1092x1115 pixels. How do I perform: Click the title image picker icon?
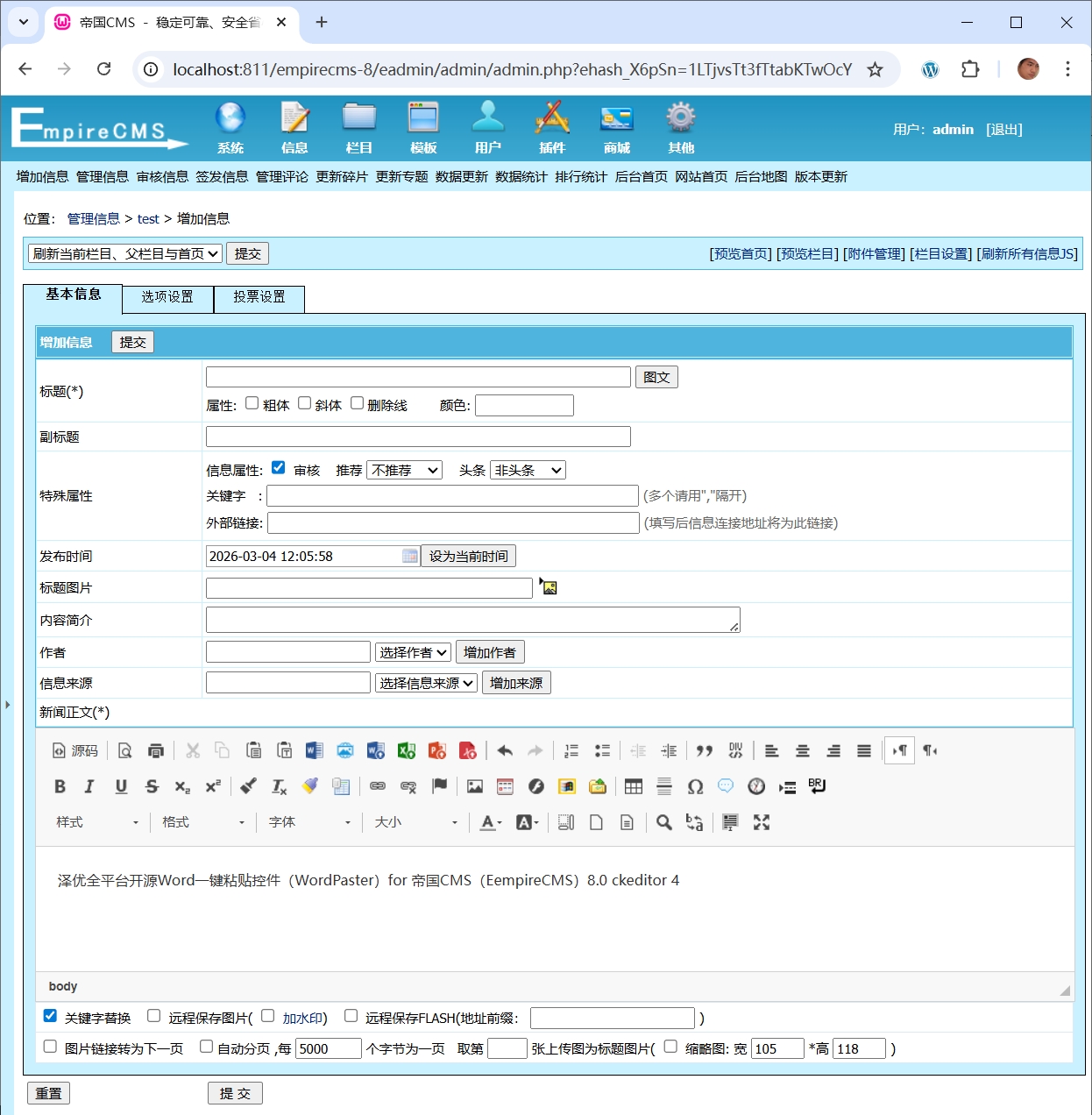(x=549, y=587)
